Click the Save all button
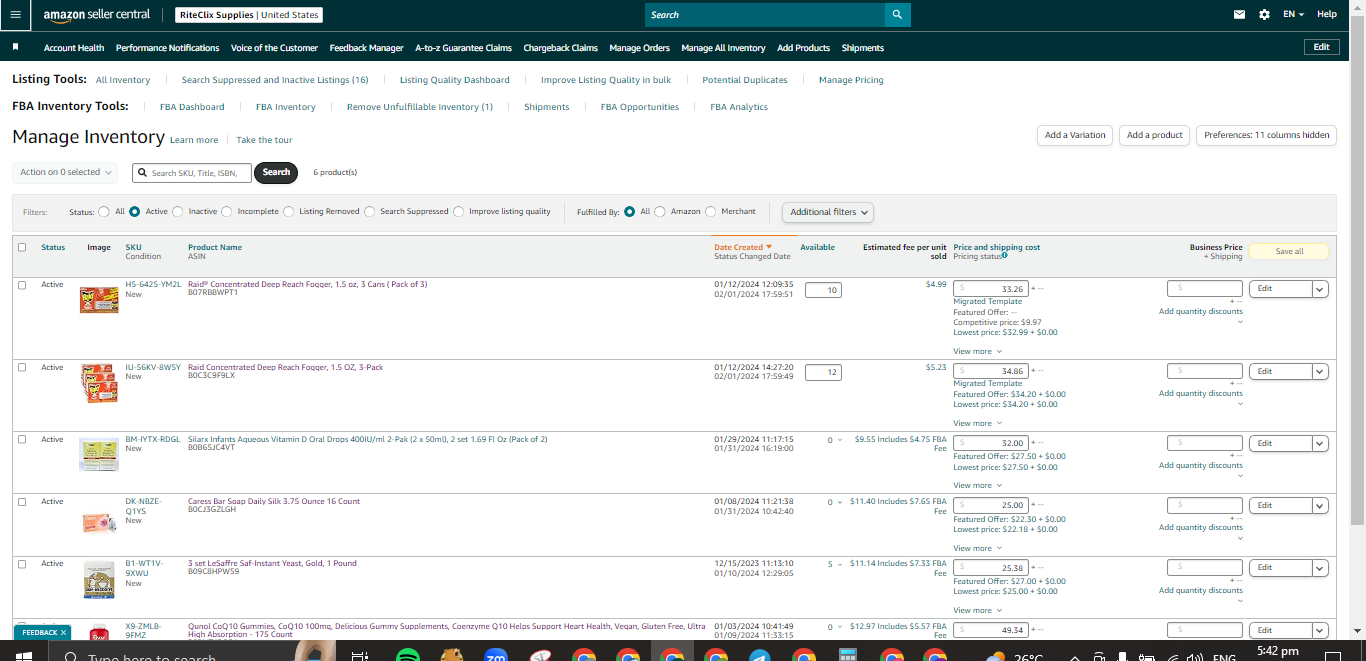1366x661 pixels. pos(1289,251)
